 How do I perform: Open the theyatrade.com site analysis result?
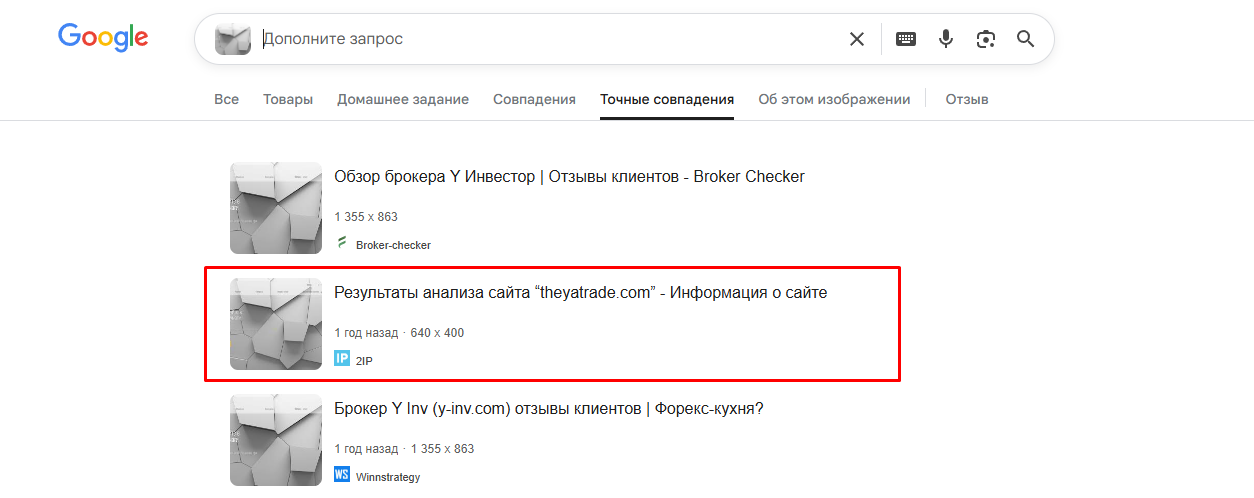click(581, 293)
